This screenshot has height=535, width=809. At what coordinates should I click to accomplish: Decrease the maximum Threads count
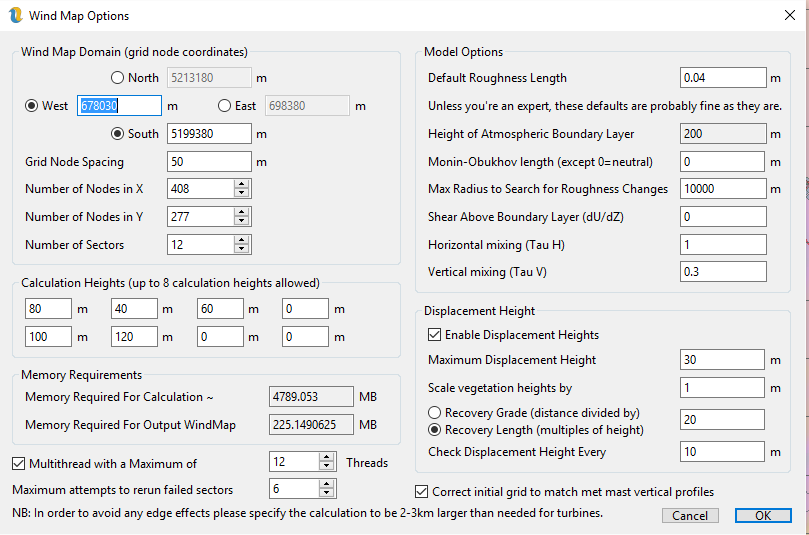tap(327, 467)
